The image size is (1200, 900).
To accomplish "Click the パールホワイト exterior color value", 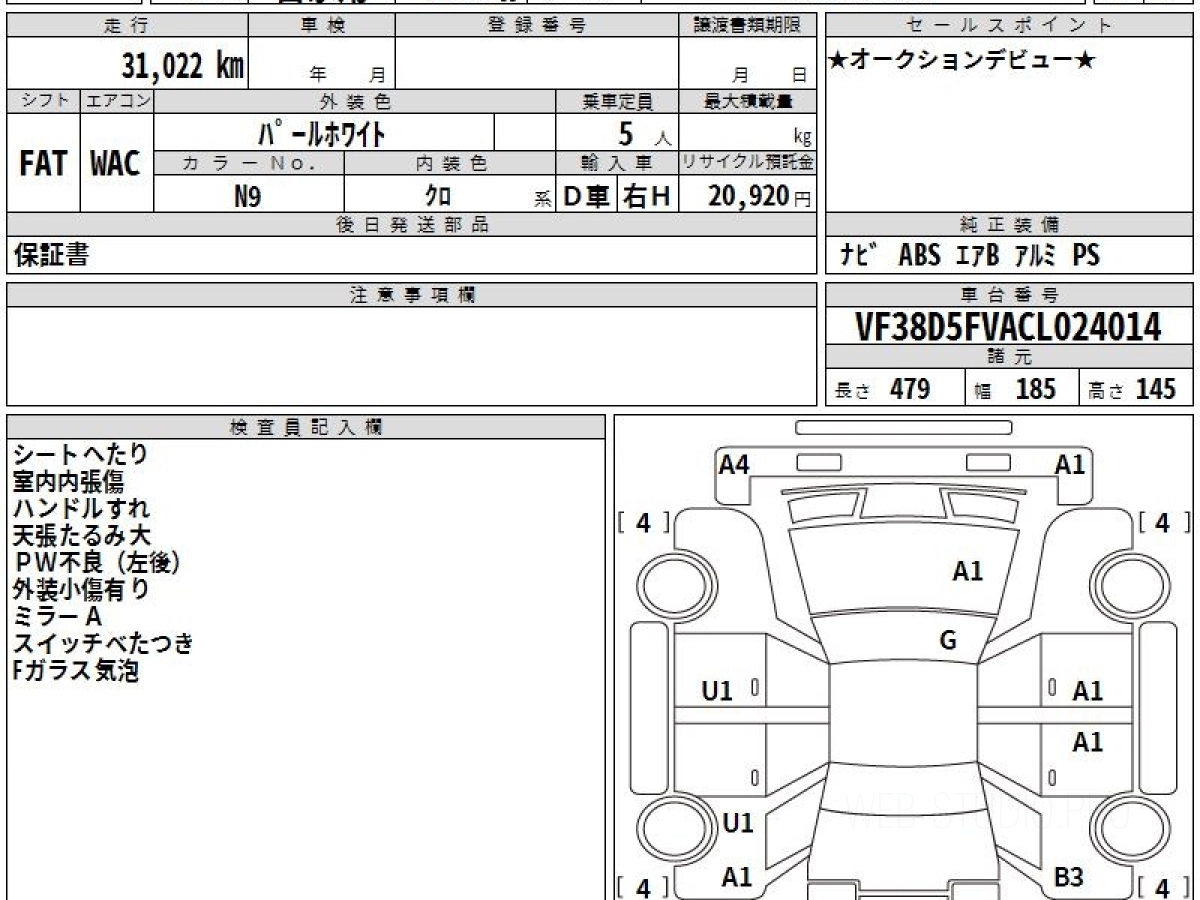I will (324, 132).
